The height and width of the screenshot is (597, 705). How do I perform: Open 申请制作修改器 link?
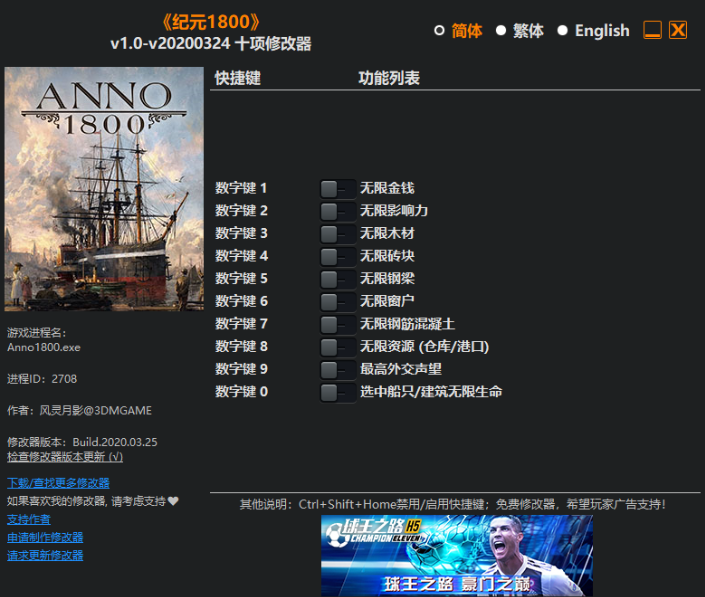[45, 537]
